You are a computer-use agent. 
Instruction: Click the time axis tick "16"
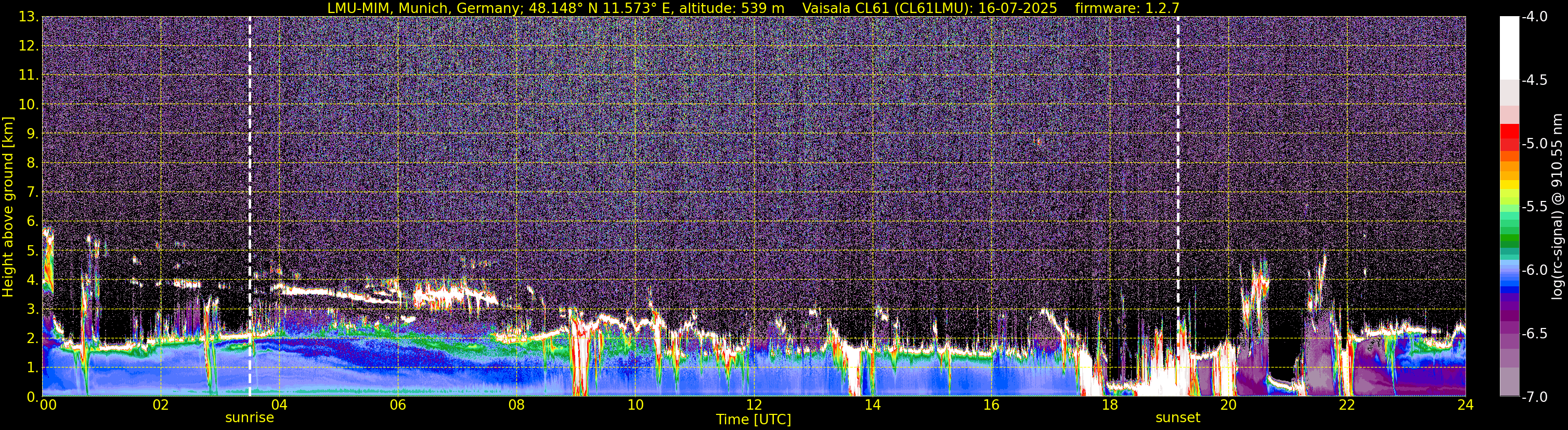point(992,405)
